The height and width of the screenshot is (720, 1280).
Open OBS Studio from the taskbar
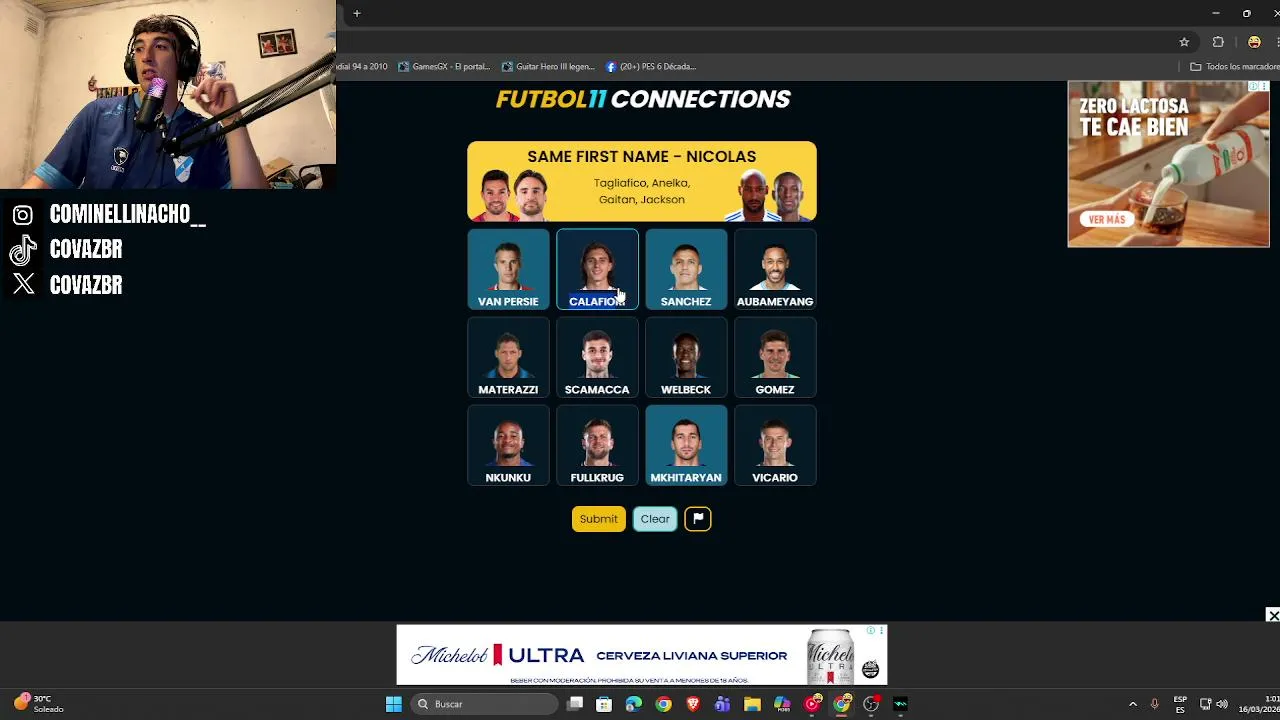(x=871, y=704)
